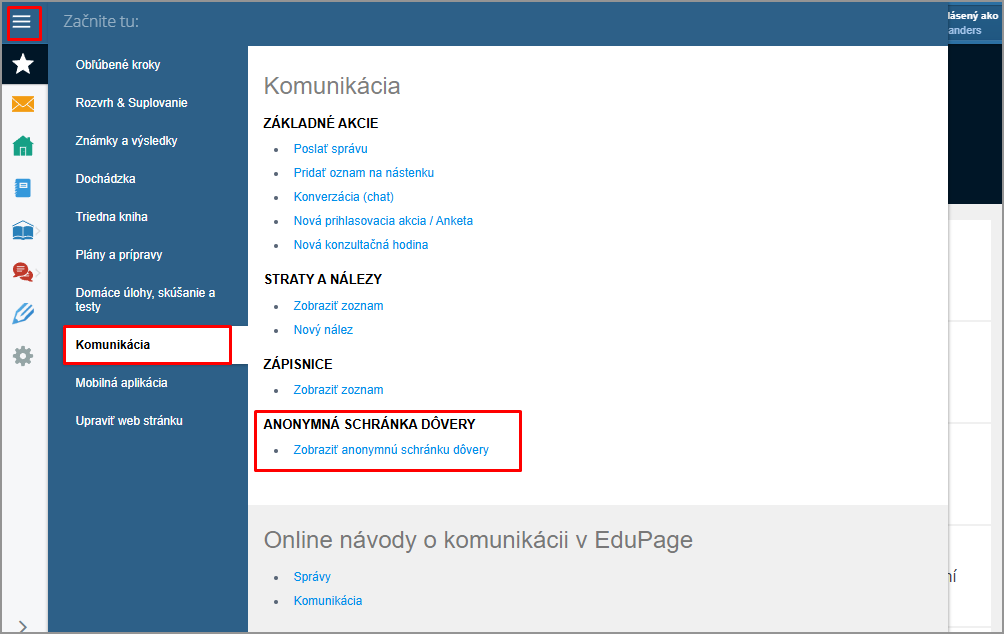
Task: Open Mobilná aplikácia menu item
Action: pyautogui.click(x=121, y=382)
